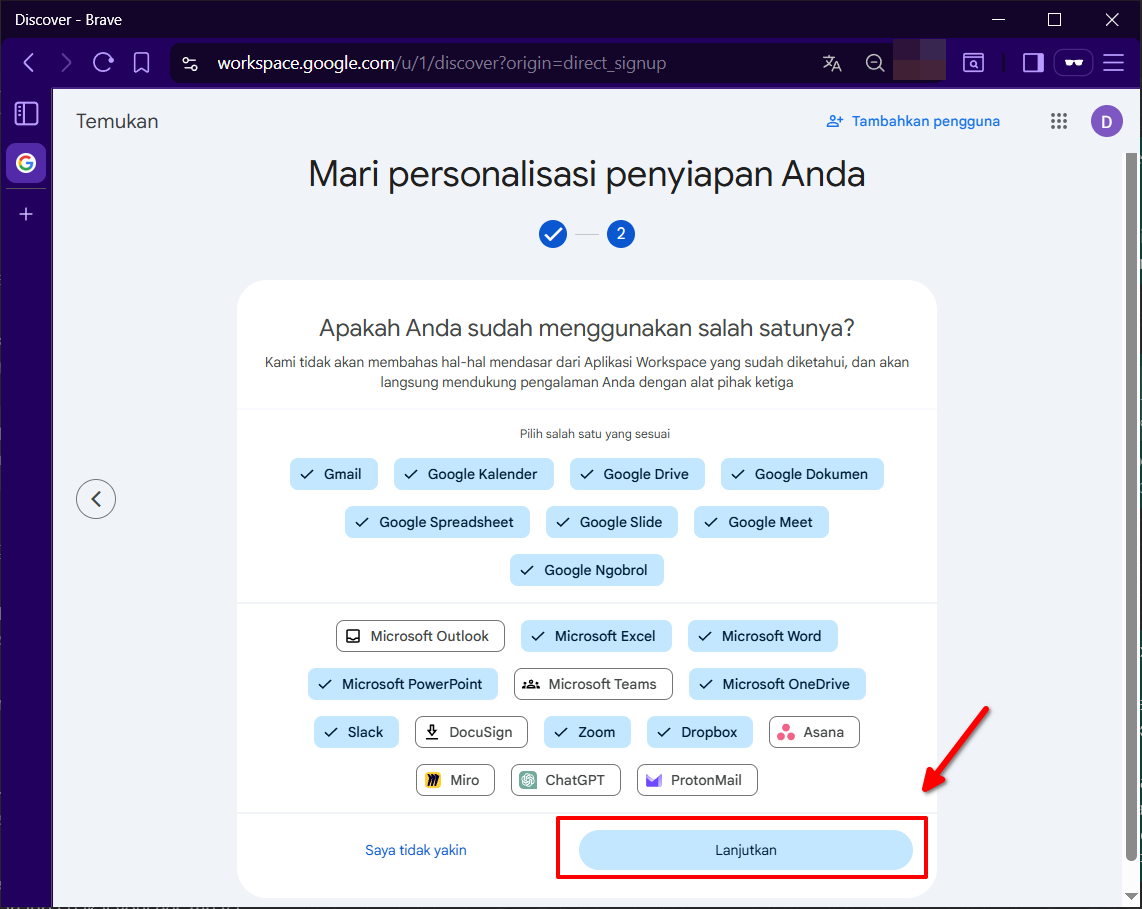
Task: Deselect the Google Meet chip
Action: 761,522
